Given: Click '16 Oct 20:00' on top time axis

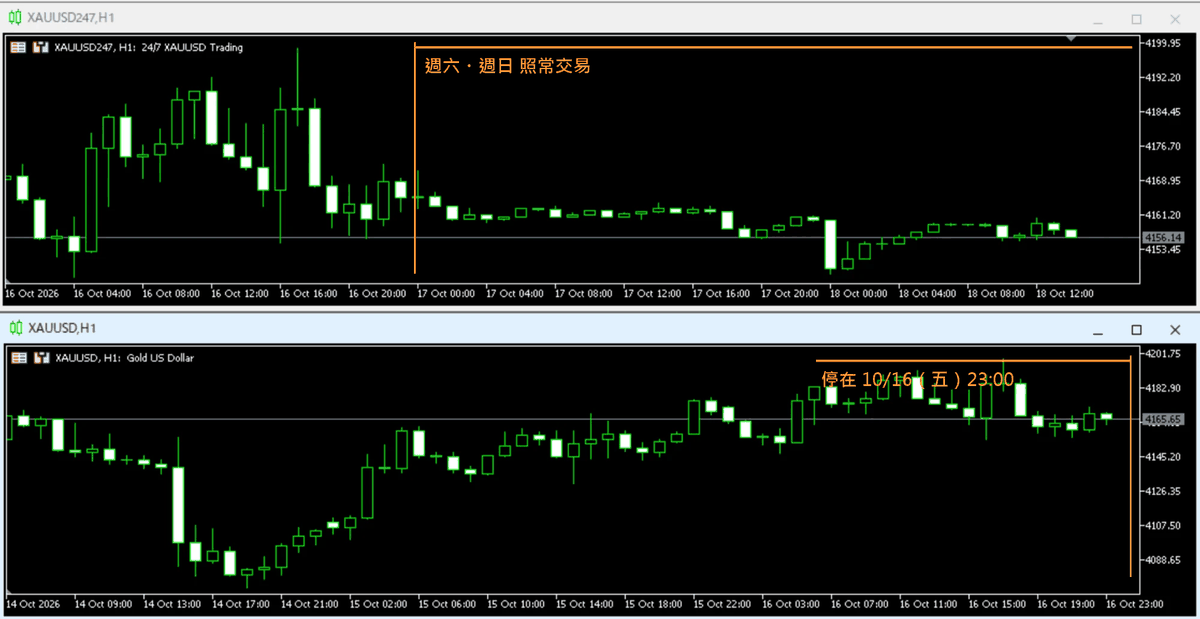Looking at the screenshot, I should coord(375,294).
